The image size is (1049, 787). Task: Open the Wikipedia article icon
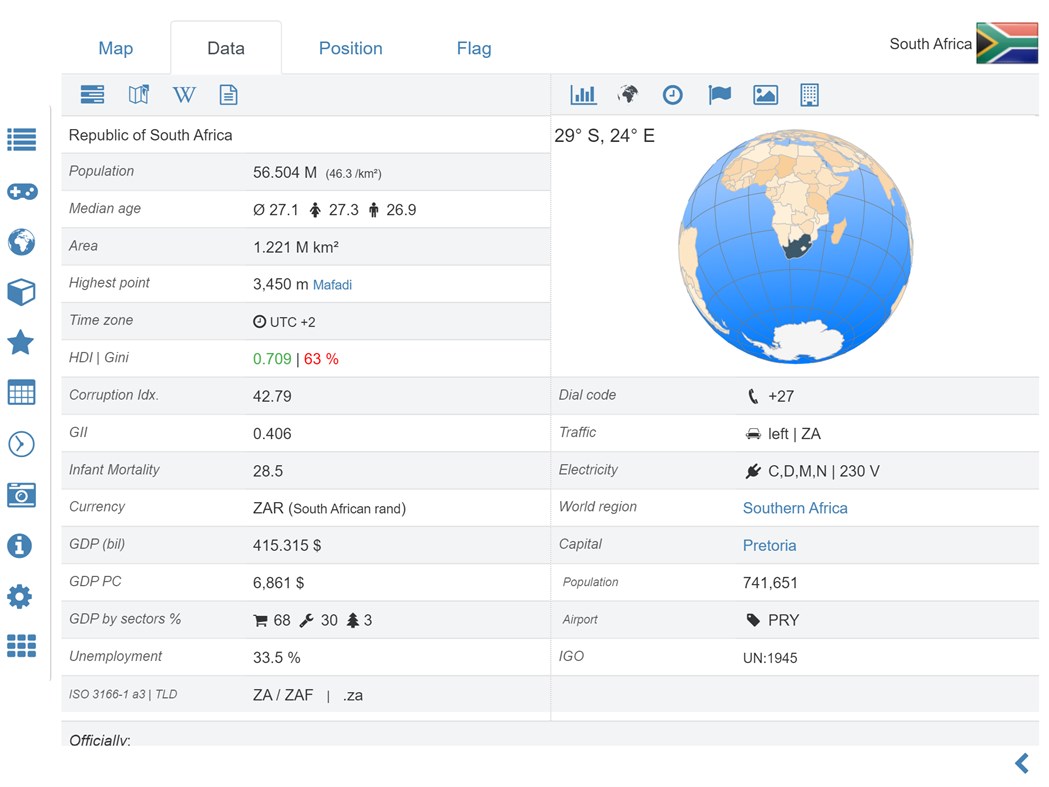pos(184,95)
